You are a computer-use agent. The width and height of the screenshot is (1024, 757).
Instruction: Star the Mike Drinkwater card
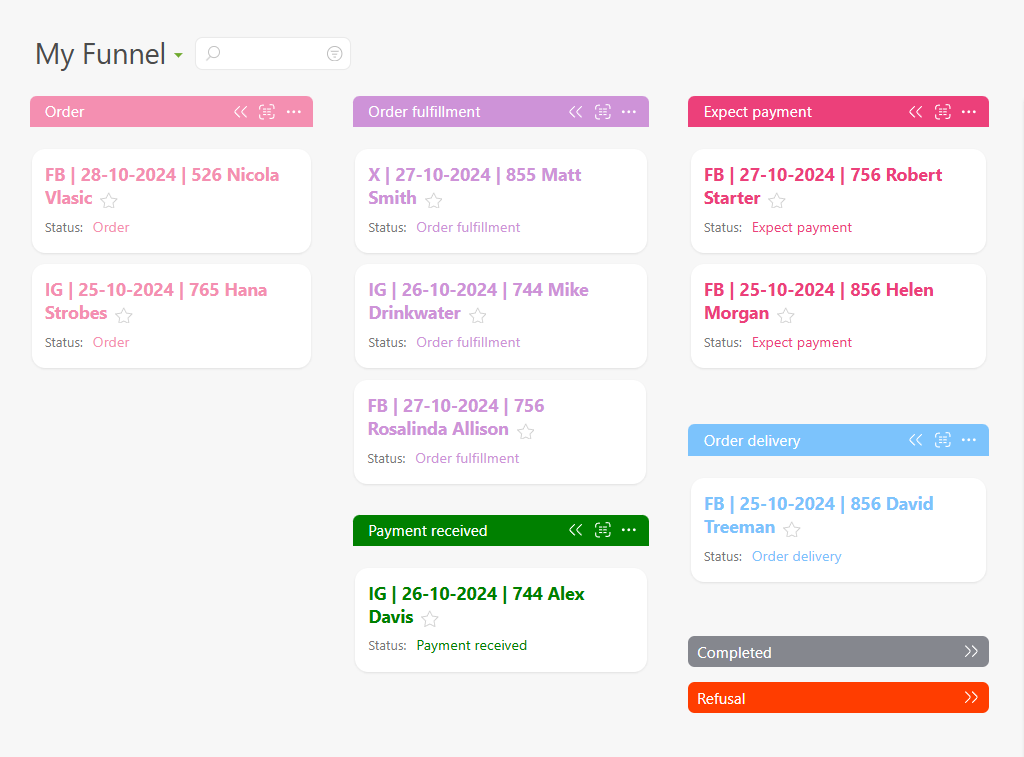pos(478,315)
